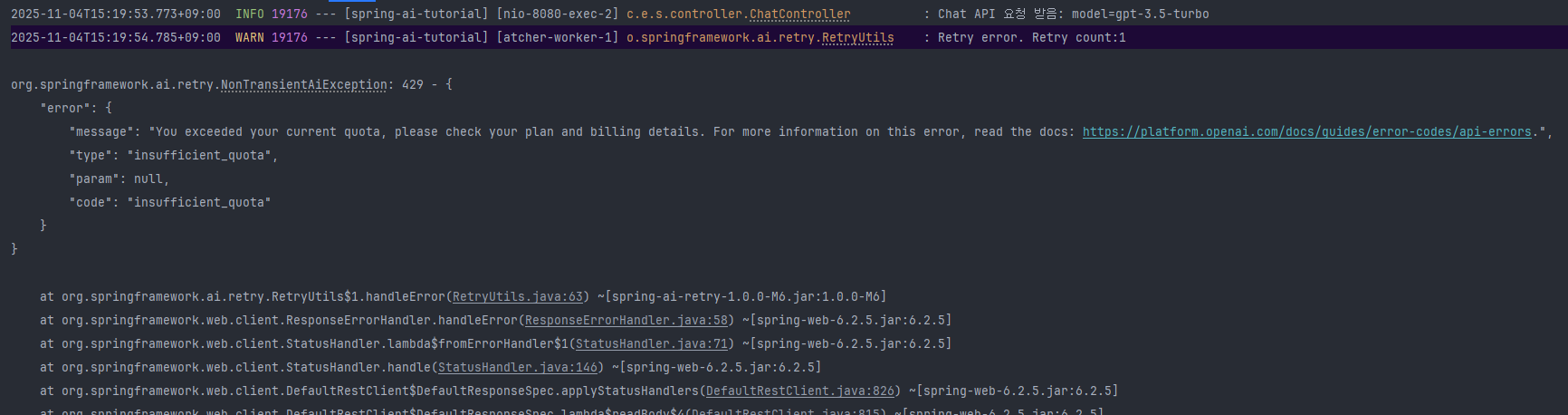Navigate to ResponseErrorHandler.java:58 source
1568x415 pixels.
pos(626,321)
